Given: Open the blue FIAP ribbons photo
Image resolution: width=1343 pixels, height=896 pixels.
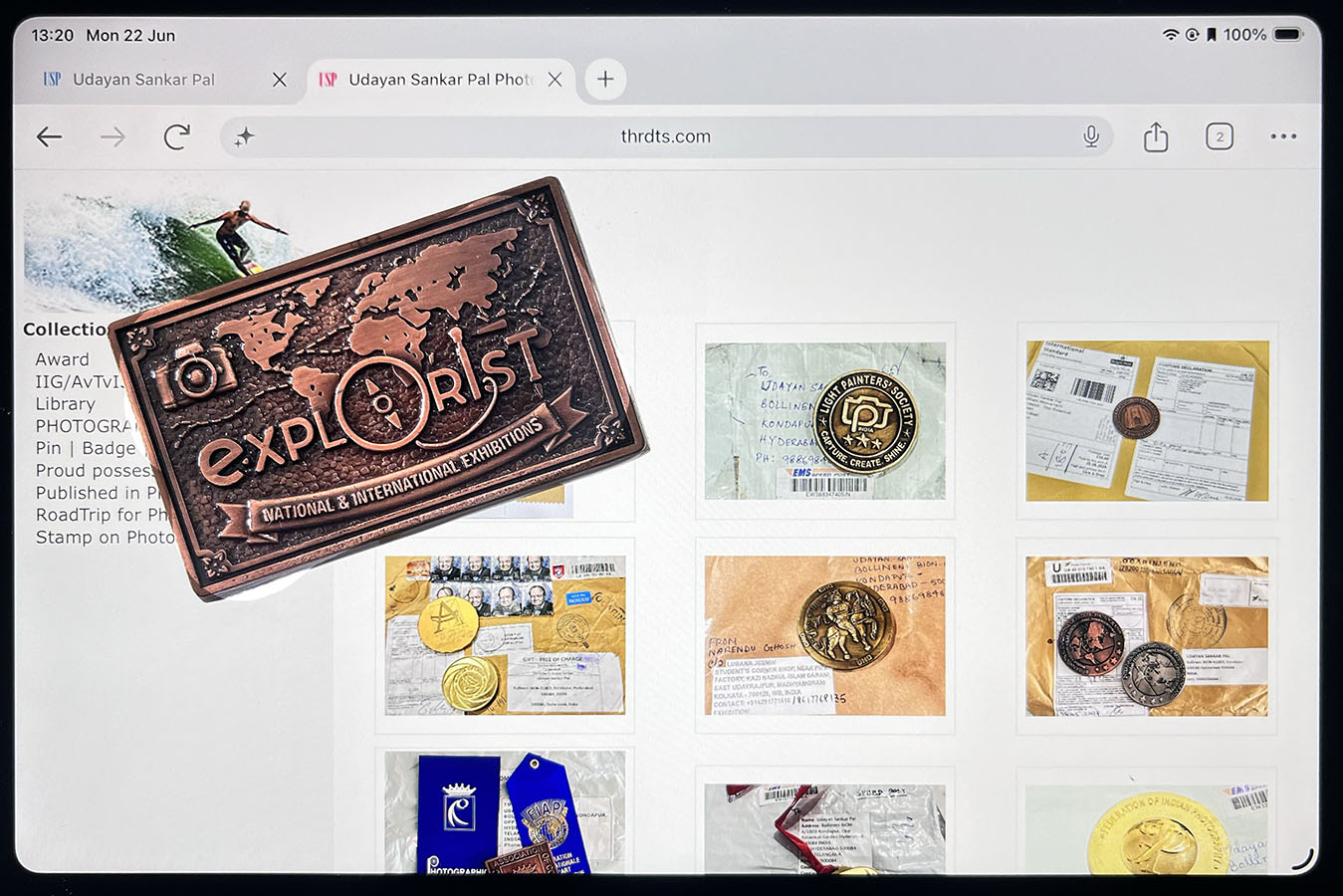Looking at the screenshot, I should pos(506,812).
